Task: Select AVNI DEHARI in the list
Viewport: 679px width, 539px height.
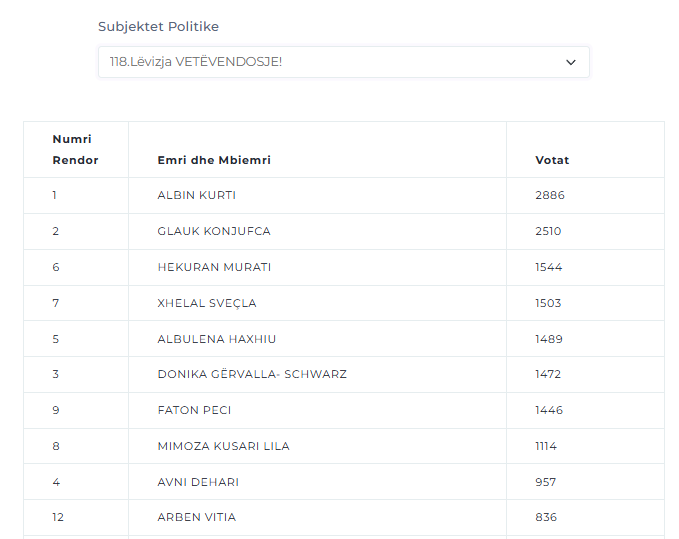Action: pyautogui.click(x=198, y=482)
